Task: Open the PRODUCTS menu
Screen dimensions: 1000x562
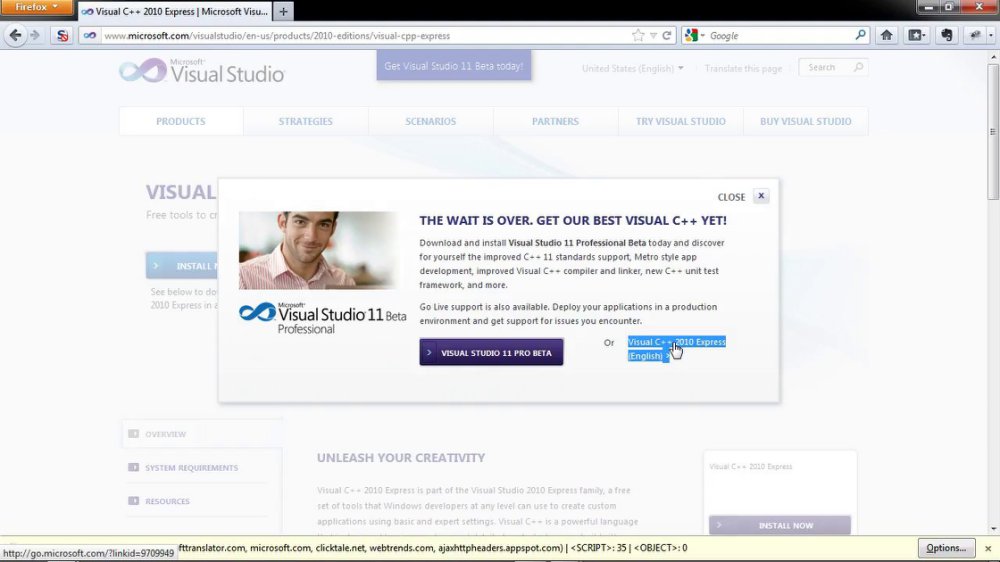Action: coord(180,121)
